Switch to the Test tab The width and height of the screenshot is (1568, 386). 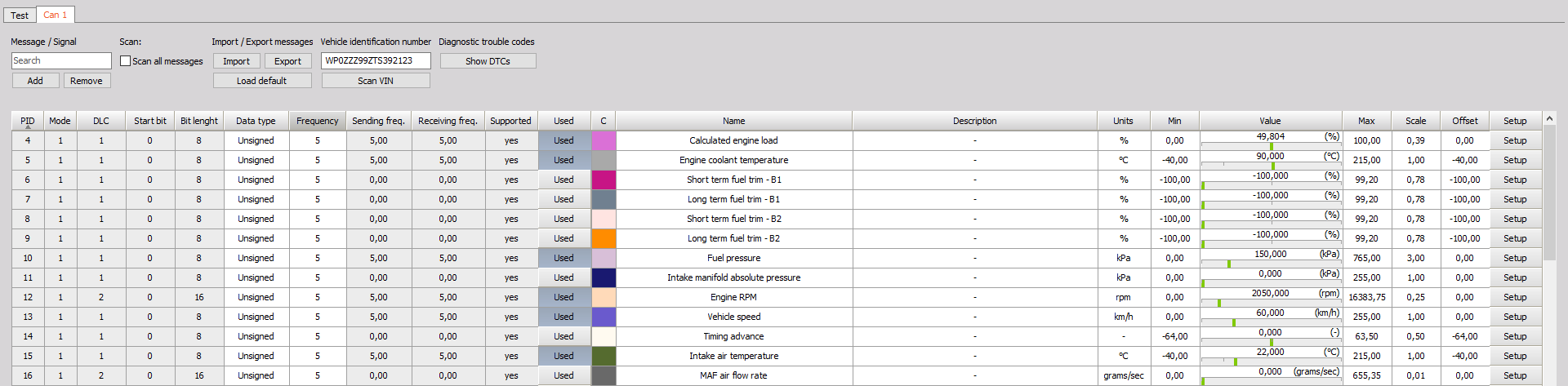[x=20, y=15]
